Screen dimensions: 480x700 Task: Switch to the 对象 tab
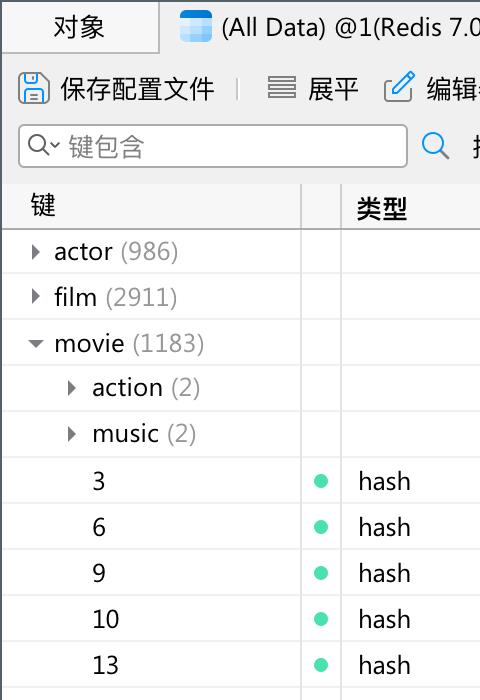[79, 27]
